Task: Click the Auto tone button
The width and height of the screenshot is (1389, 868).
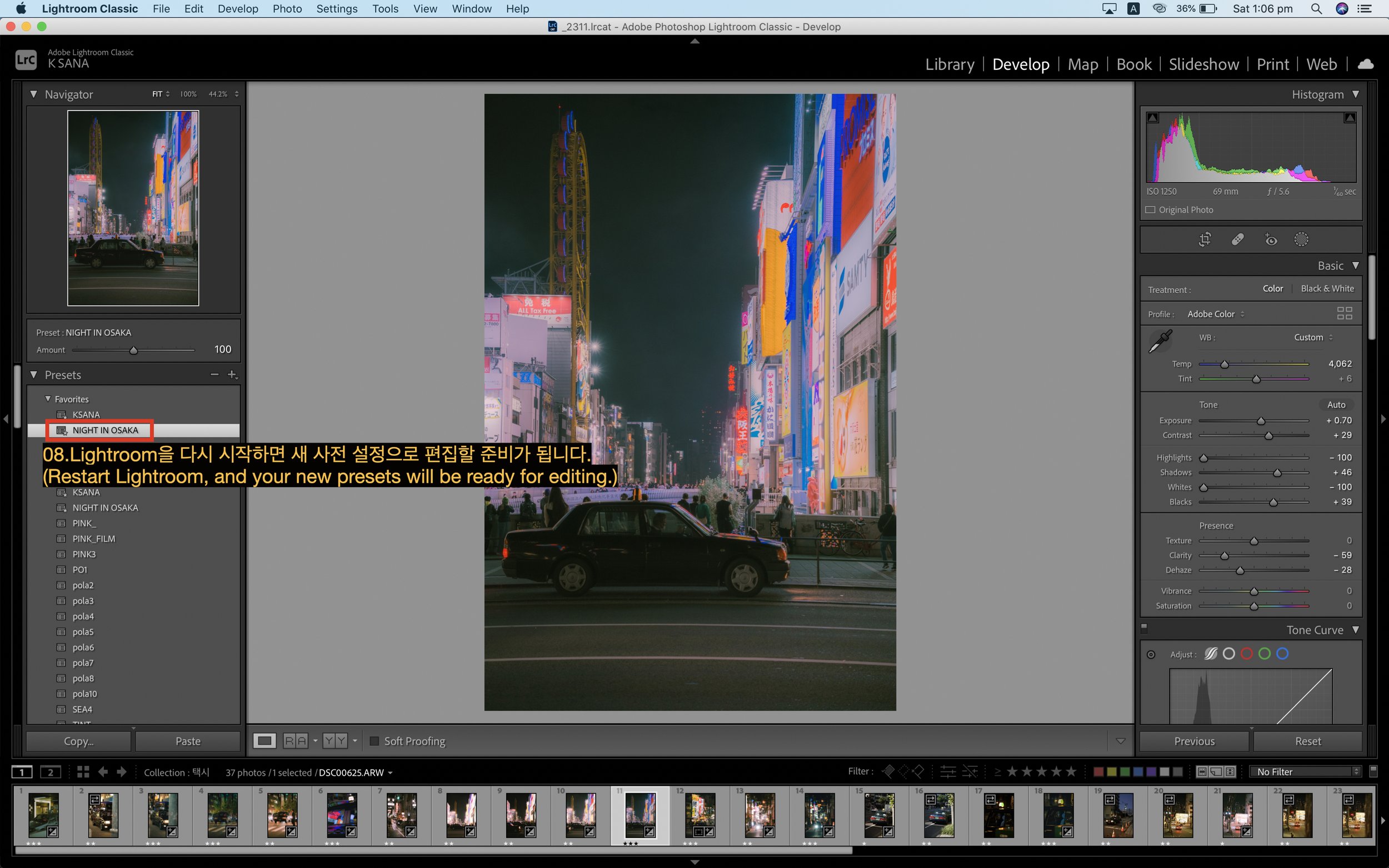Action: click(x=1336, y=404)
